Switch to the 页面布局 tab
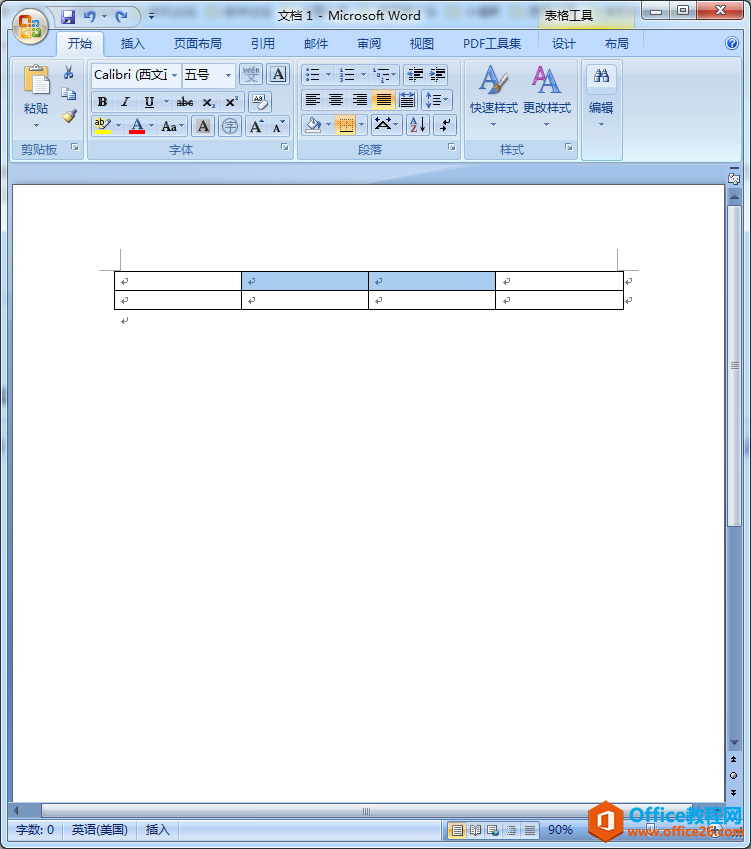 pyautogui.click(x=198, y=44)
